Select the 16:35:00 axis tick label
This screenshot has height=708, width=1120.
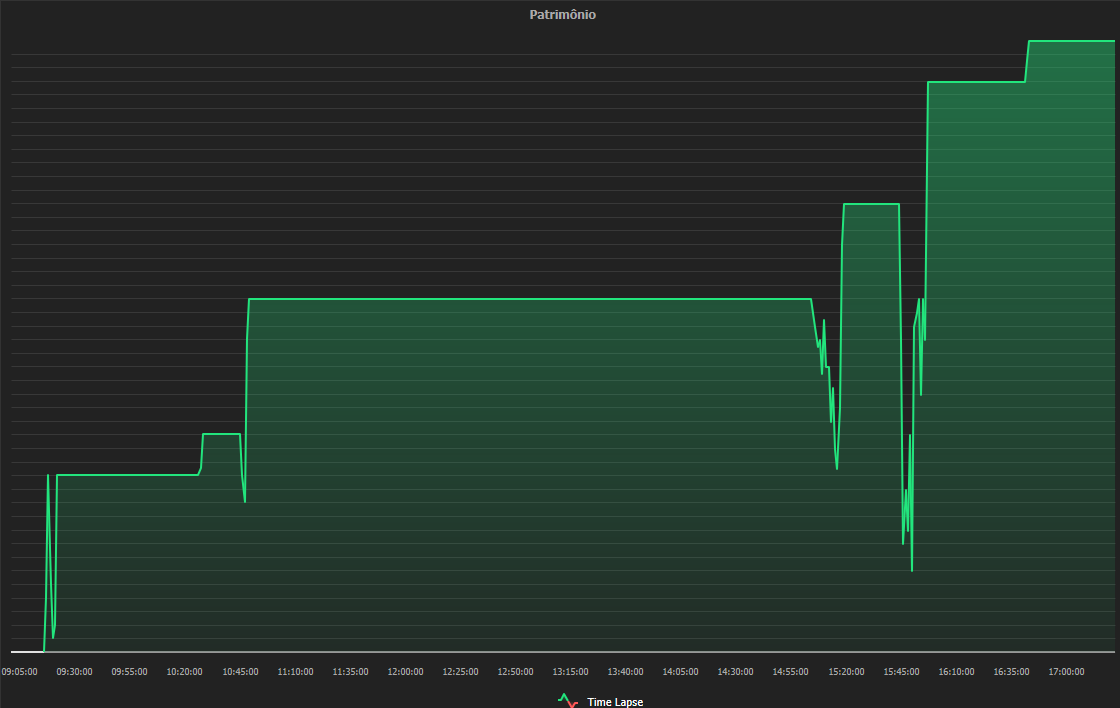tap(1011, 672)
